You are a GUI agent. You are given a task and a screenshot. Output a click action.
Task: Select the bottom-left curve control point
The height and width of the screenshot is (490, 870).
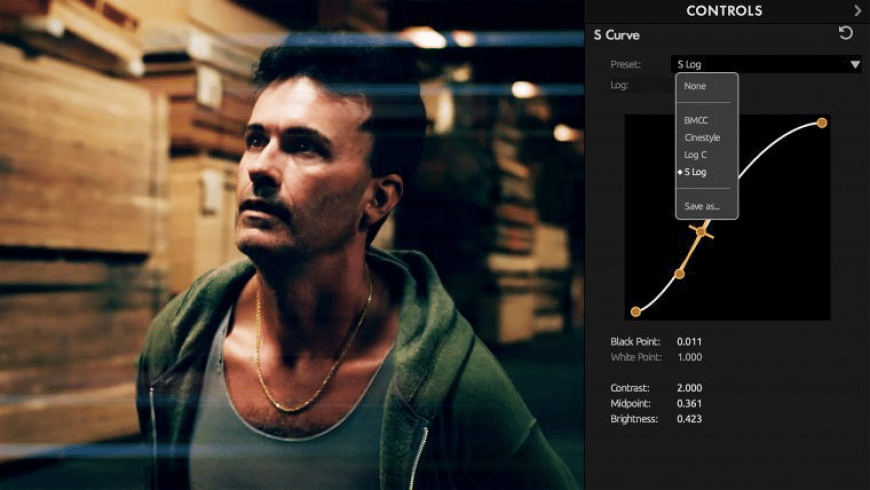[x=635, y=312]
